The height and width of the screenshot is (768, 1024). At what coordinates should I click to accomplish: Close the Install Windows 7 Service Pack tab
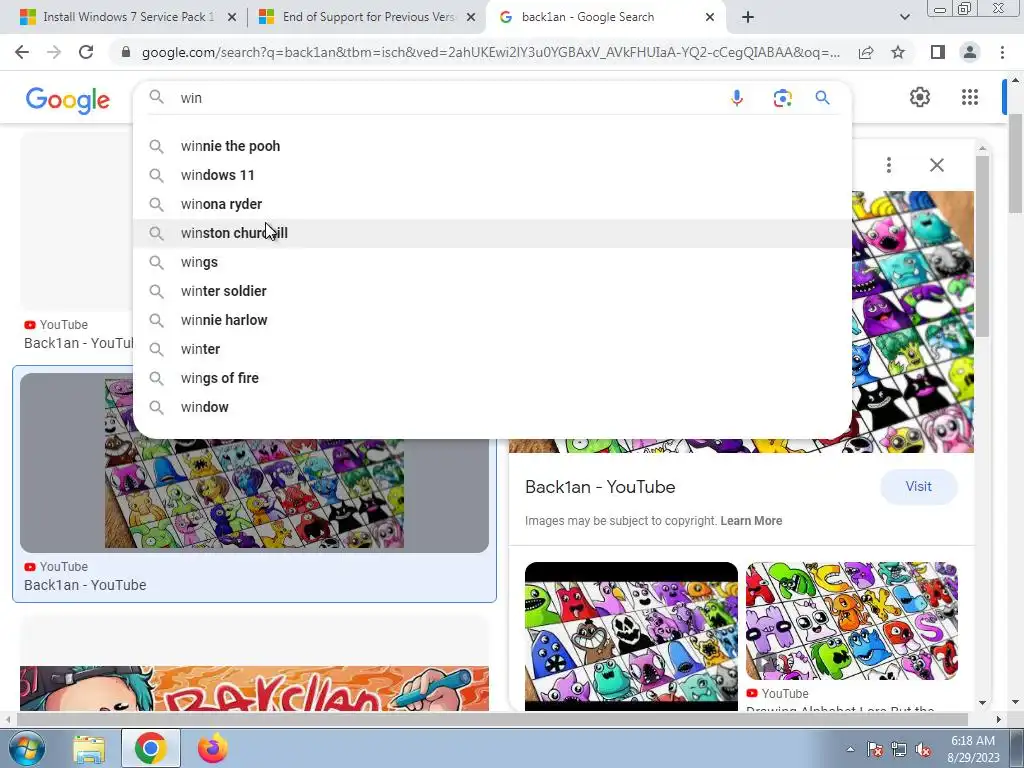[231, 18]
